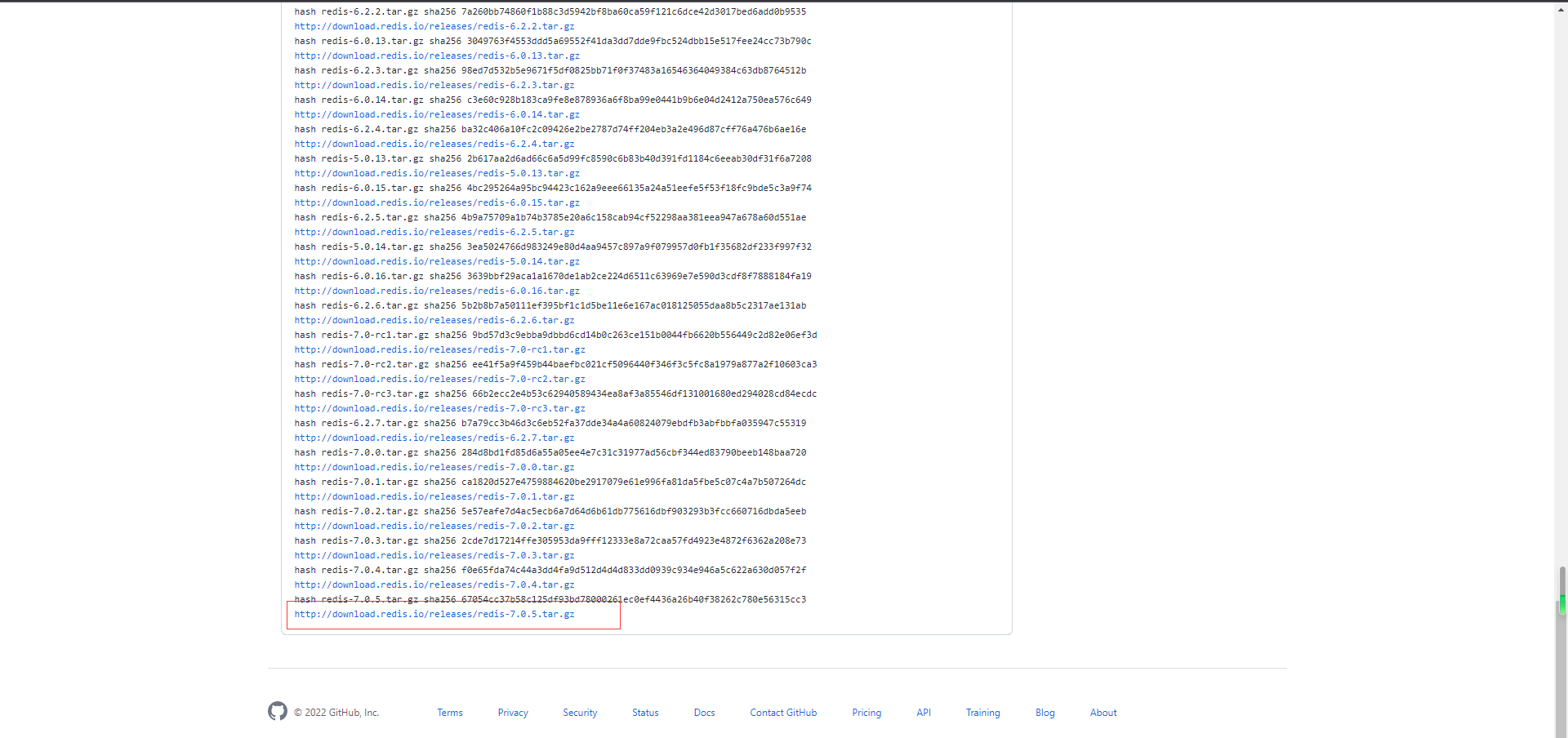Click the vertical scrollbar thumb

coord(1561,592)
